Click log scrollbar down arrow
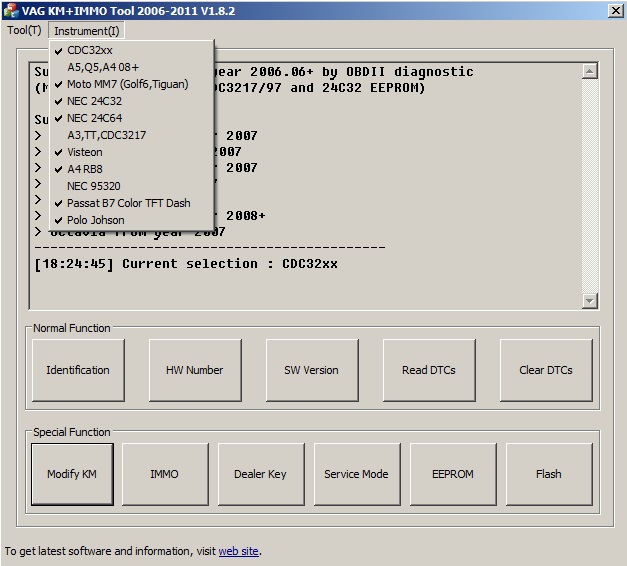The width and height of the screenshot is (627, 566). point(589,300)
